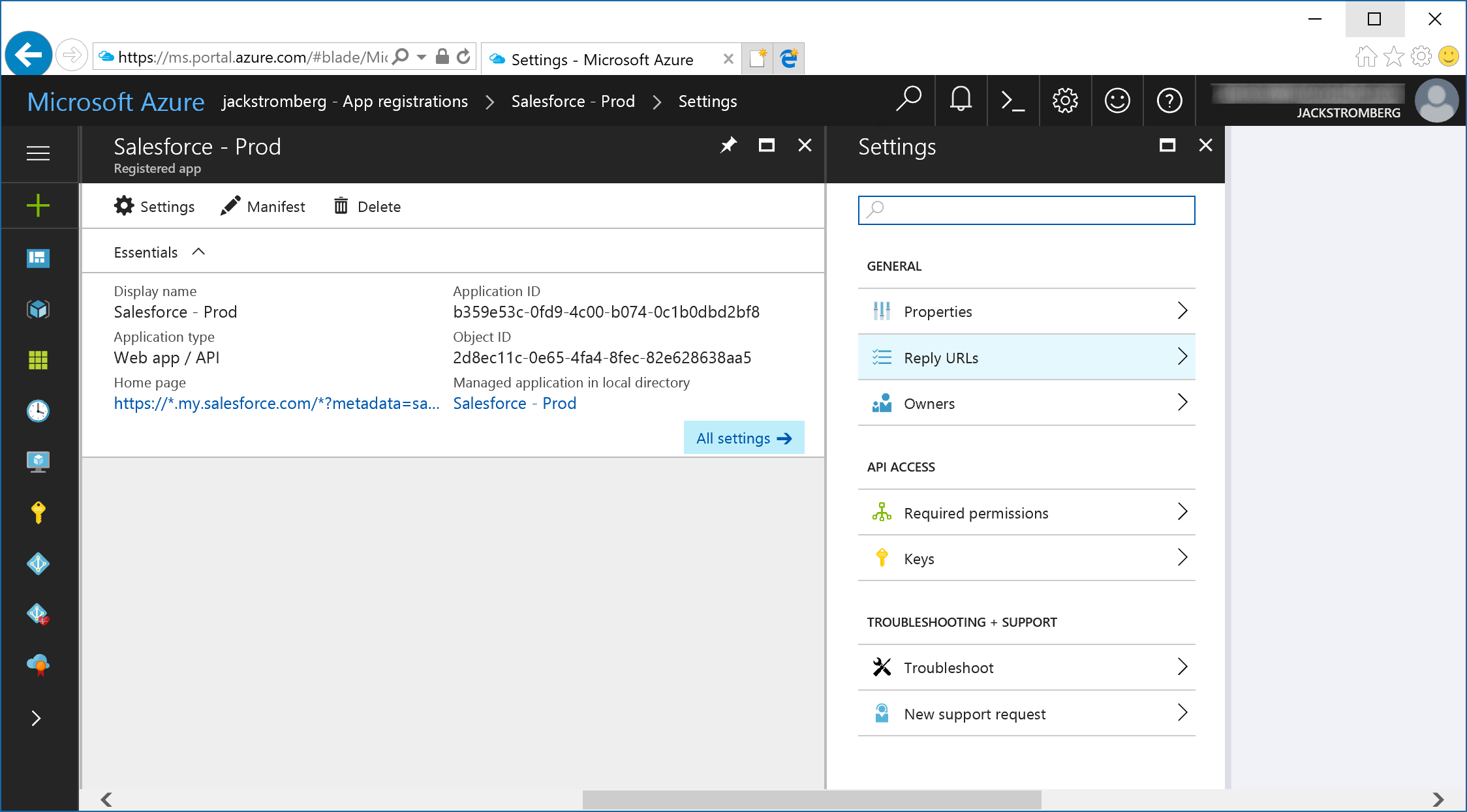
Task: Open the Dashboard icon in sidebar
Action: (x=38, y=258)
